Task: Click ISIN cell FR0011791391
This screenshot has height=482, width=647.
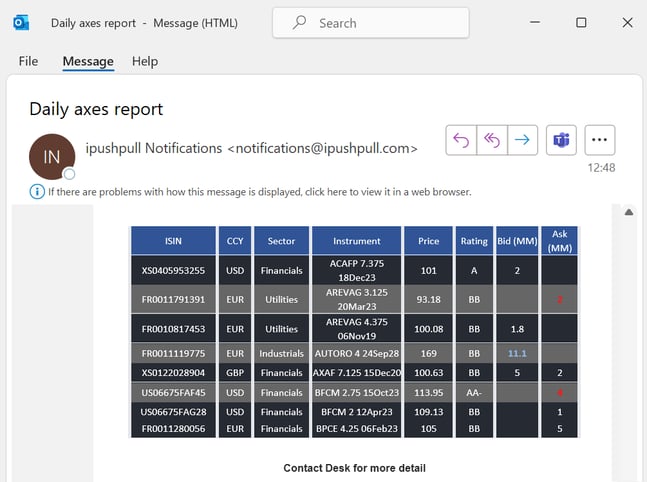Action: [173, 299]
